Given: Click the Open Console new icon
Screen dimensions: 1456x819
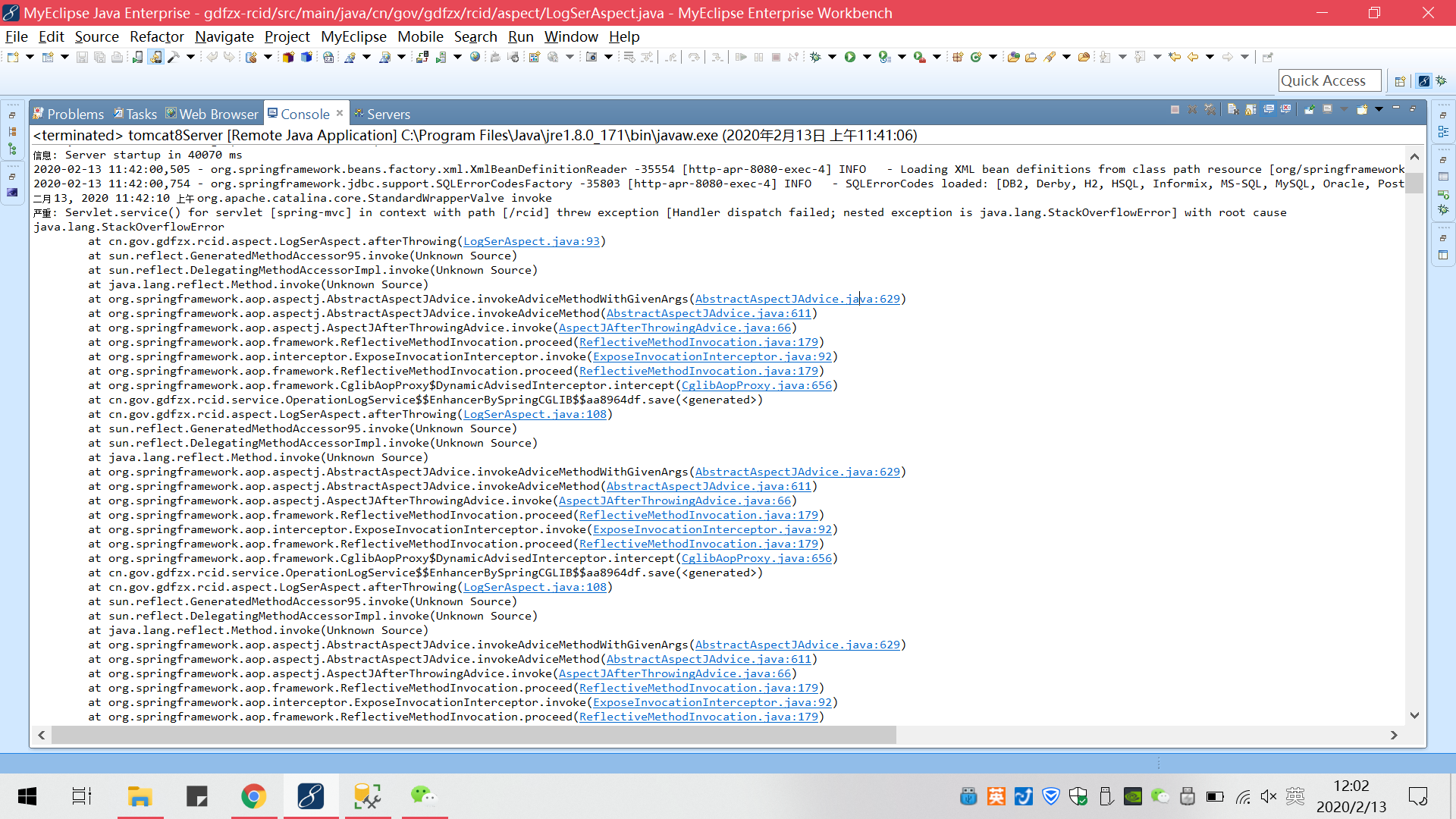Looking at the screenshot, I should [1362, 110].
